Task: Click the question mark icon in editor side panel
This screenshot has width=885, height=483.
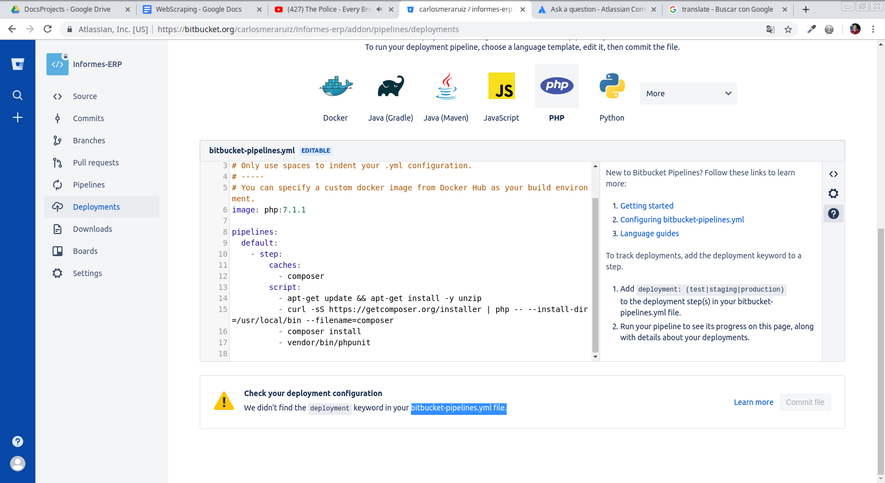Action: pyautogui.click(x=833, y=213)
